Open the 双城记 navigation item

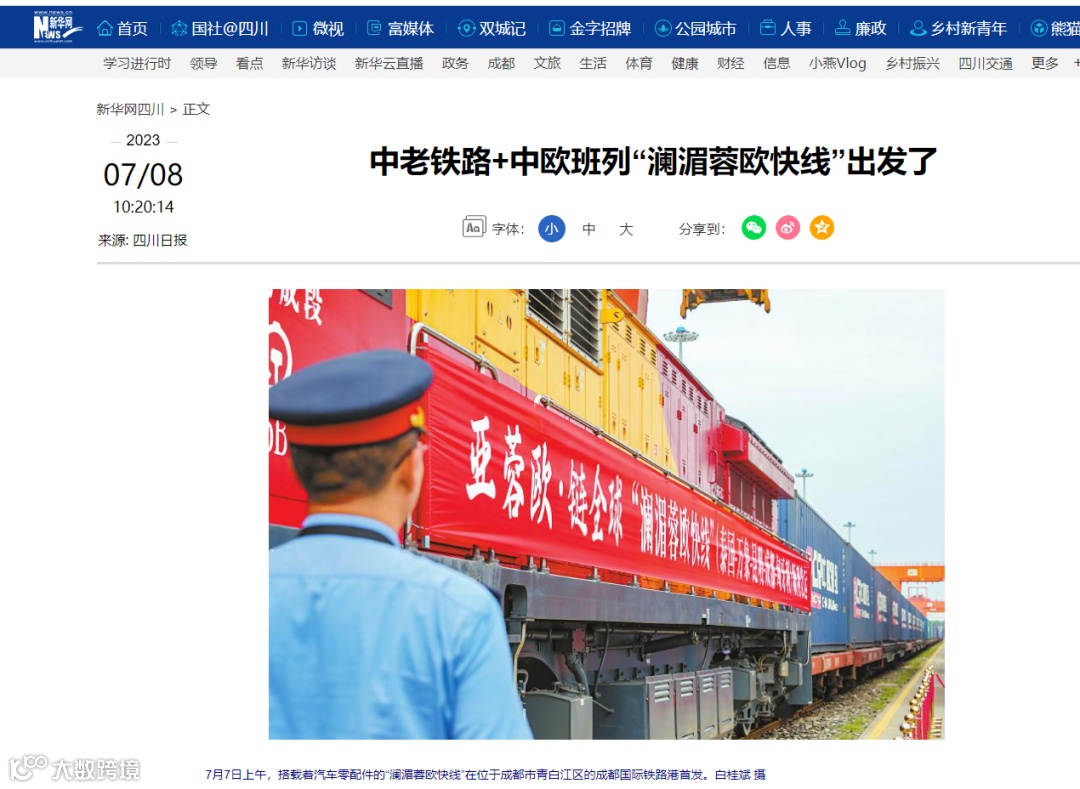(x=492, y=28)
